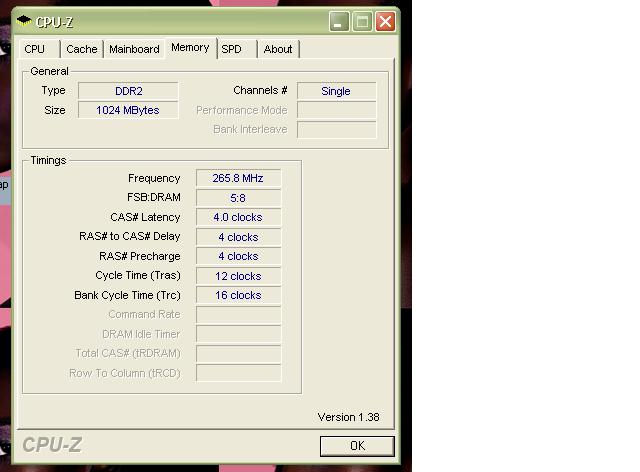Select the Memory tab
This screenshot has width=640, height=472.
(x=190, y=48)
